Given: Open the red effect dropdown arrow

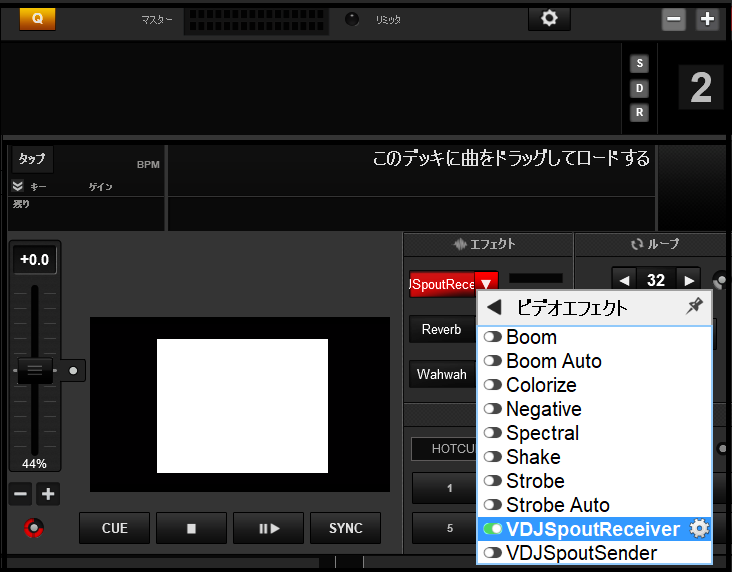Looking at the screenshot, I should click(x=486, y=284).
